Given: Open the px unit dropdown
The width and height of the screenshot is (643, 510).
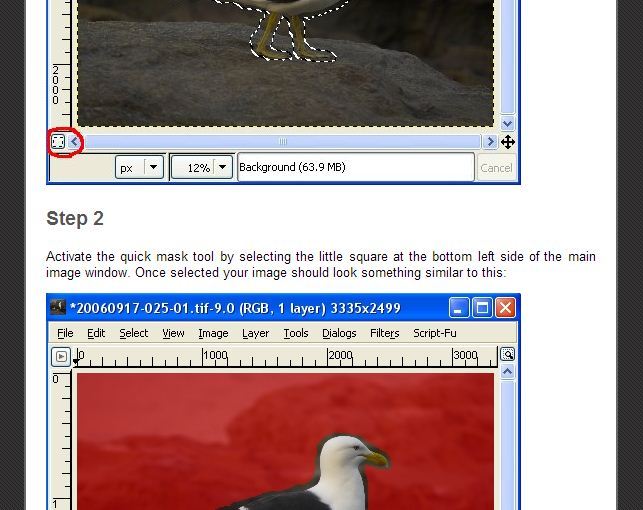Looking at the screenshot, I should click(140, 167).
